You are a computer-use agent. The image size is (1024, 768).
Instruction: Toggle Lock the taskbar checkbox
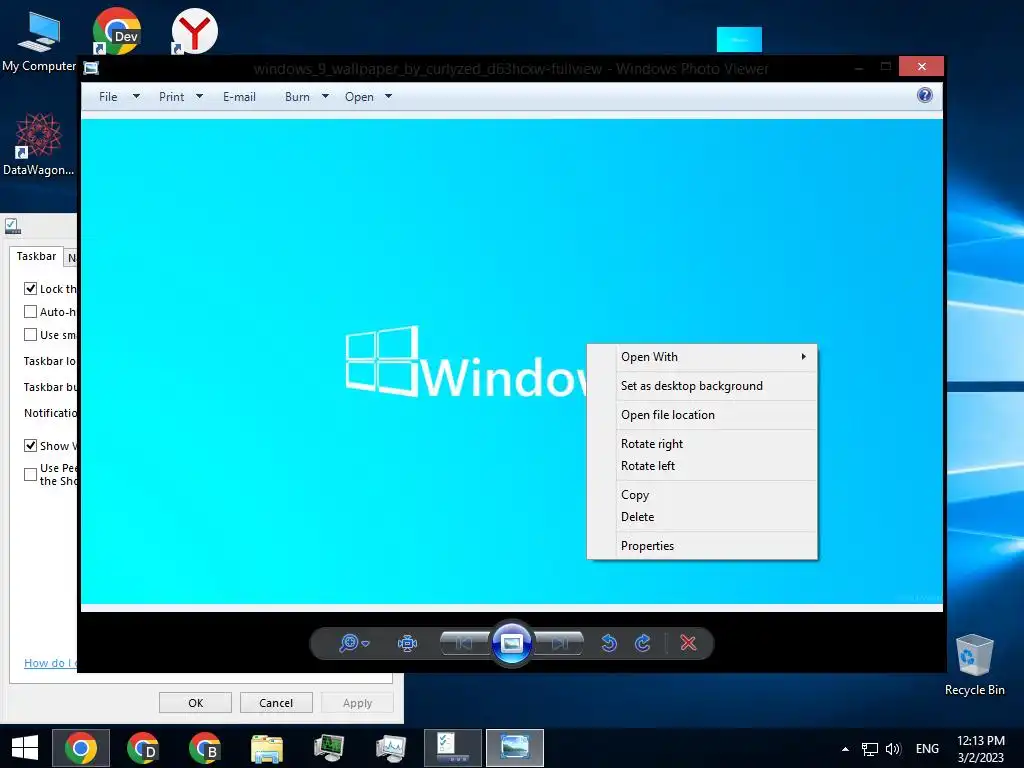[30, 289]
